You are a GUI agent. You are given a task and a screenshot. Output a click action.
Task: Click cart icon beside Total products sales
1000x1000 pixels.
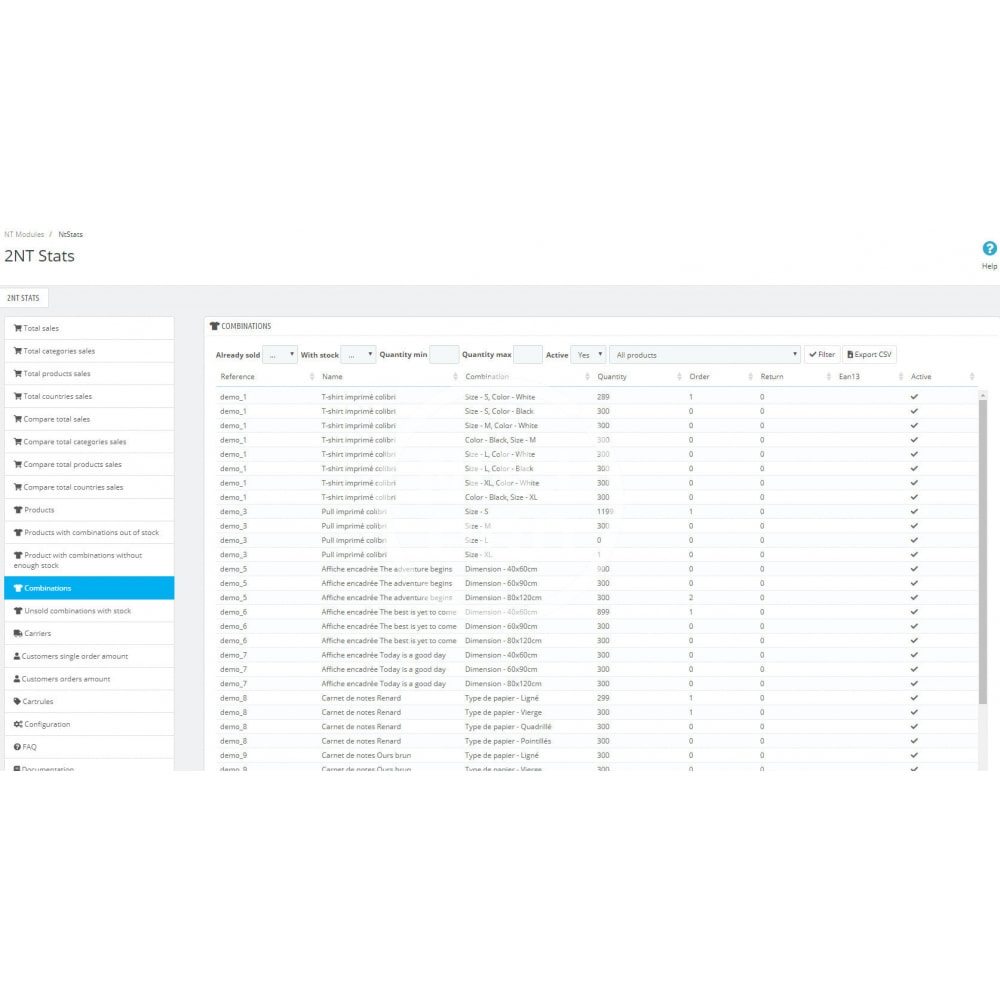[x=18, y=374]
